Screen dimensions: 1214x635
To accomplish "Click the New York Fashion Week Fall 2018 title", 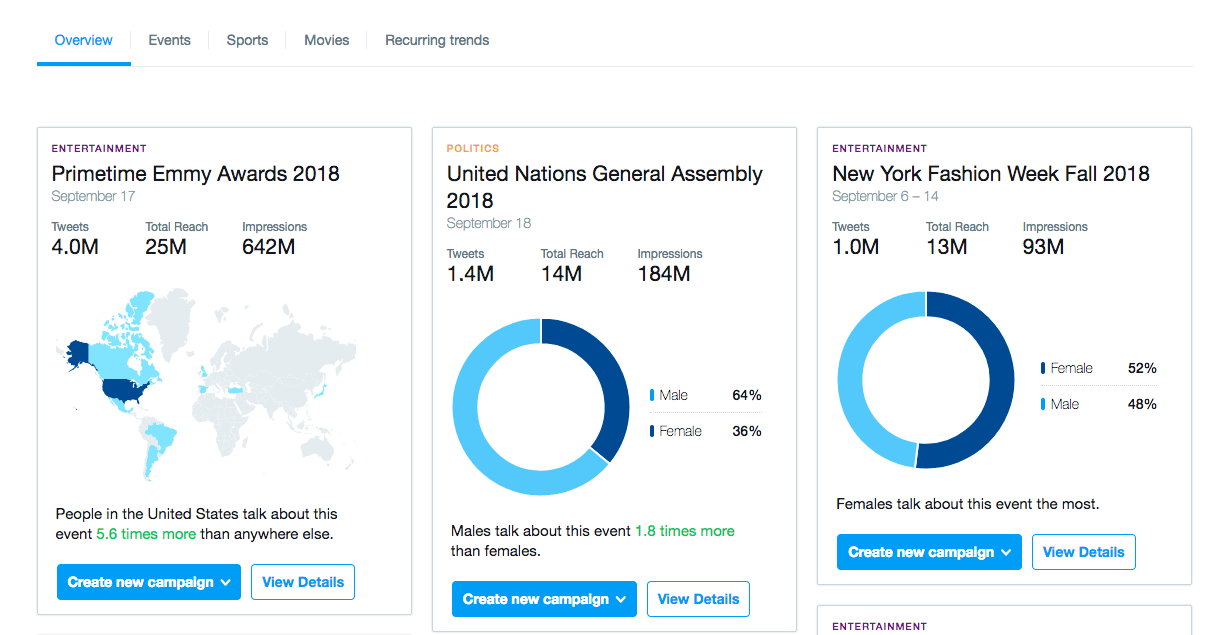I will 991,173.
